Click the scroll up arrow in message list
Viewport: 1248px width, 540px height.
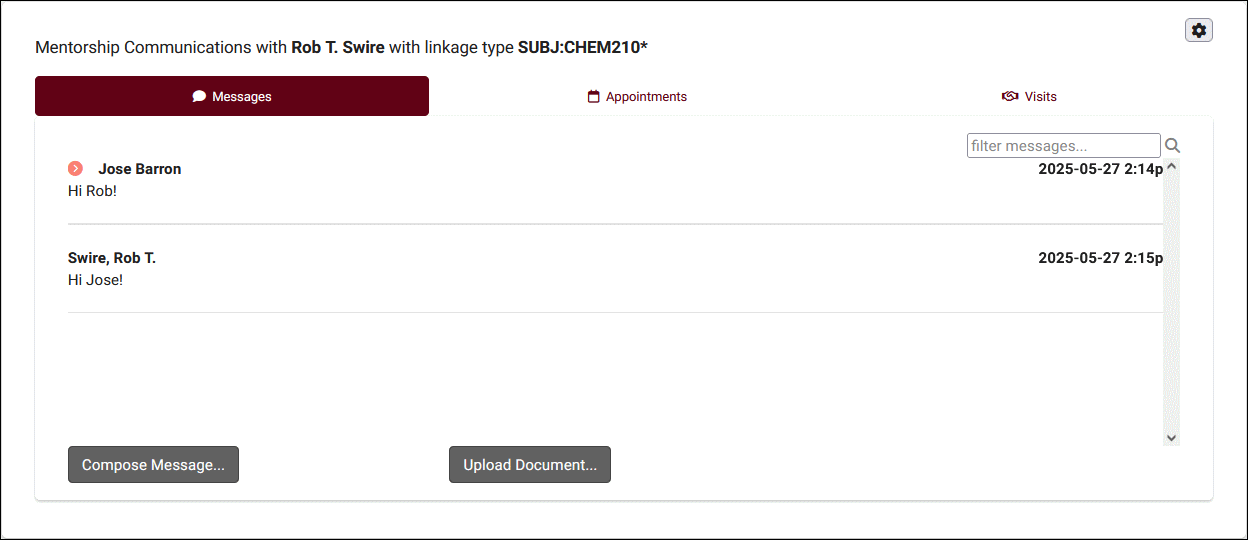click(x=1172, y=167)
